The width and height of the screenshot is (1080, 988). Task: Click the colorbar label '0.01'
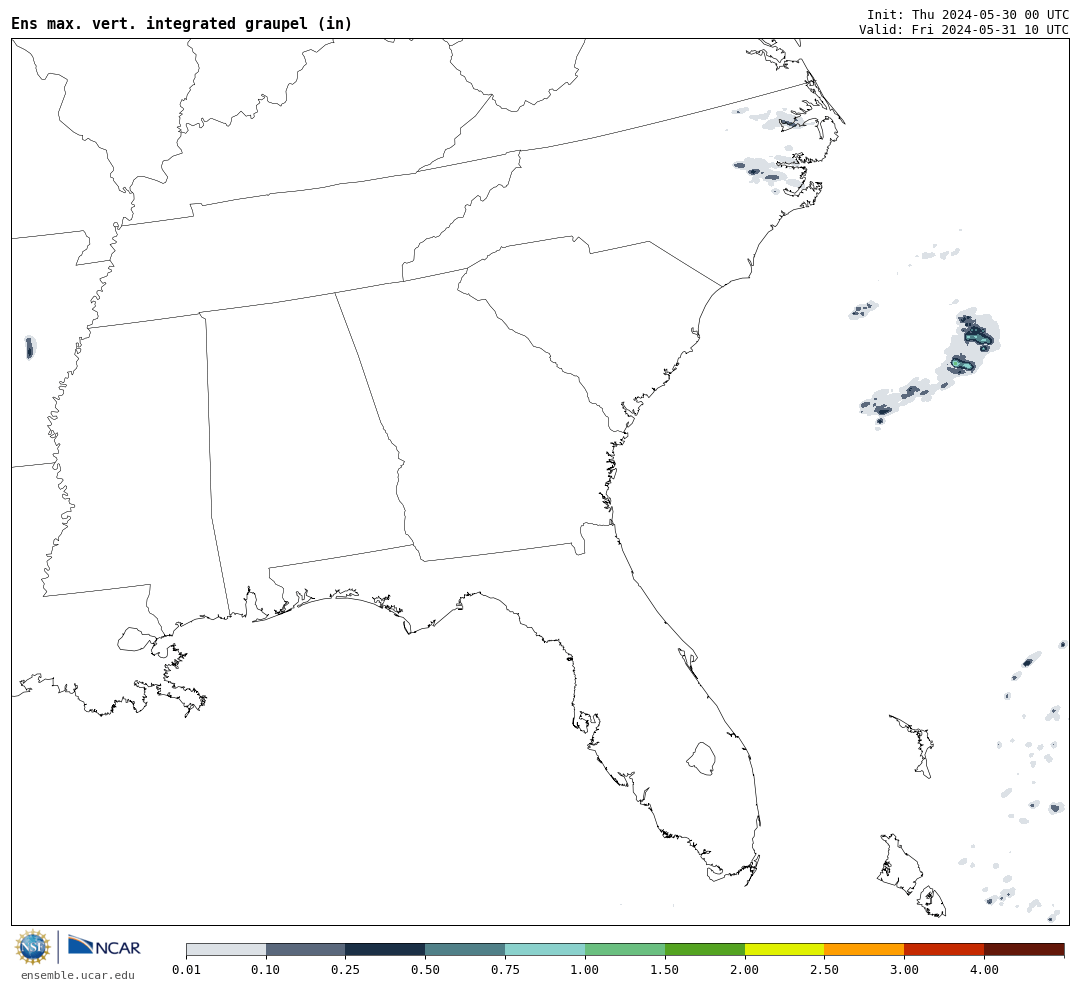click(186, 969)
